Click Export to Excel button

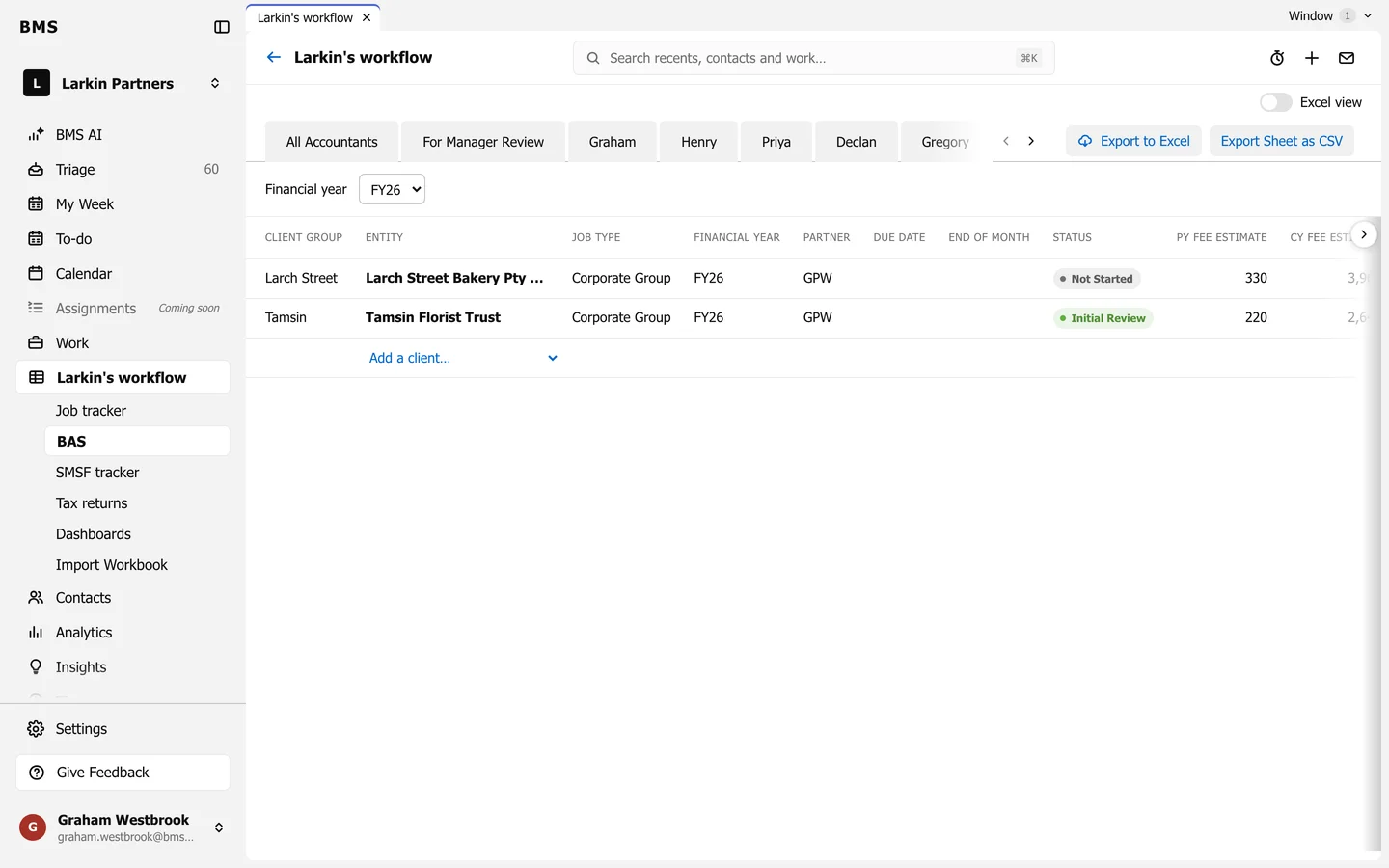(x=1133, y=141)
